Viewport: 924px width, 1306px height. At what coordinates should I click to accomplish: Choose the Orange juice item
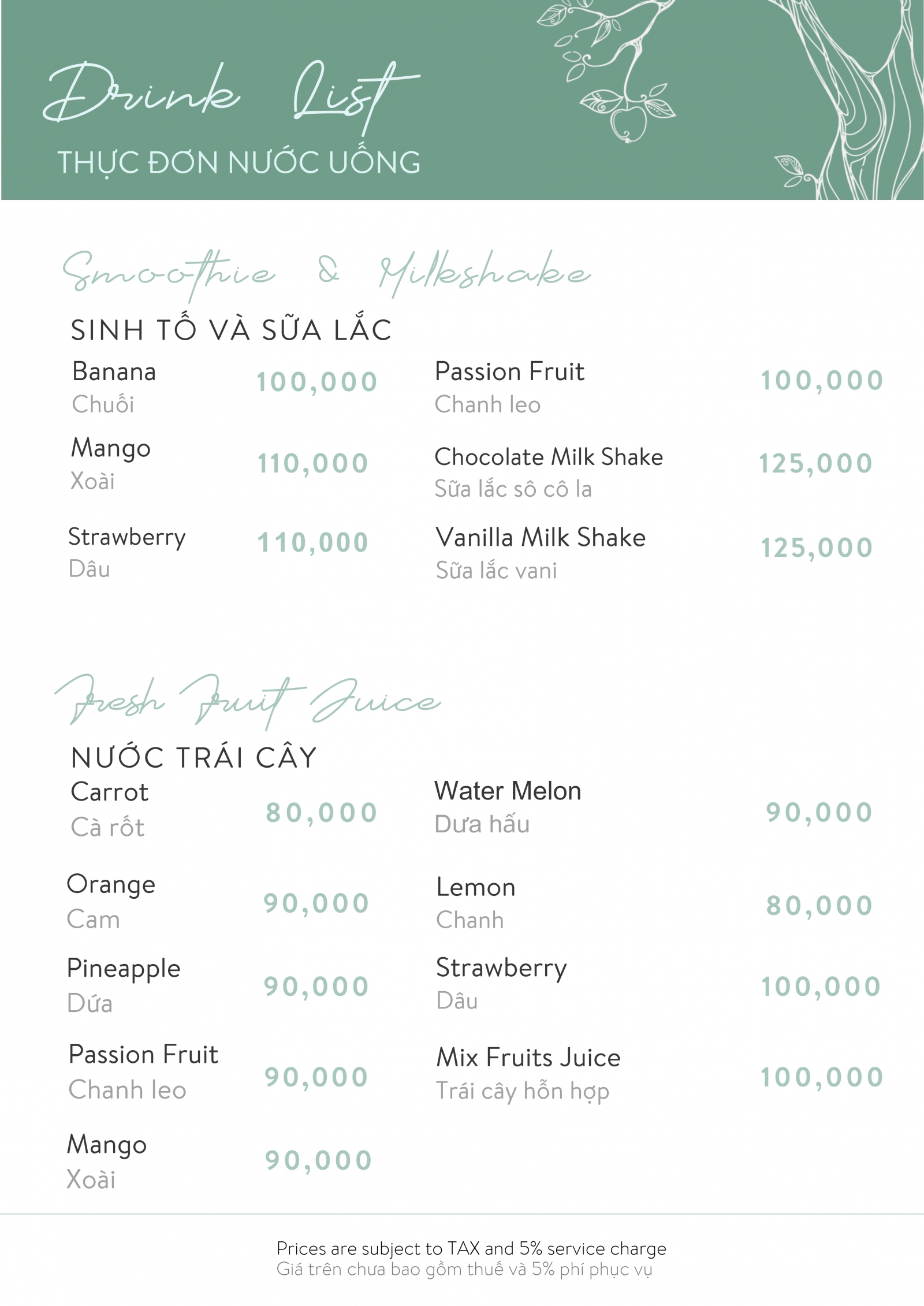pos(111,885)
